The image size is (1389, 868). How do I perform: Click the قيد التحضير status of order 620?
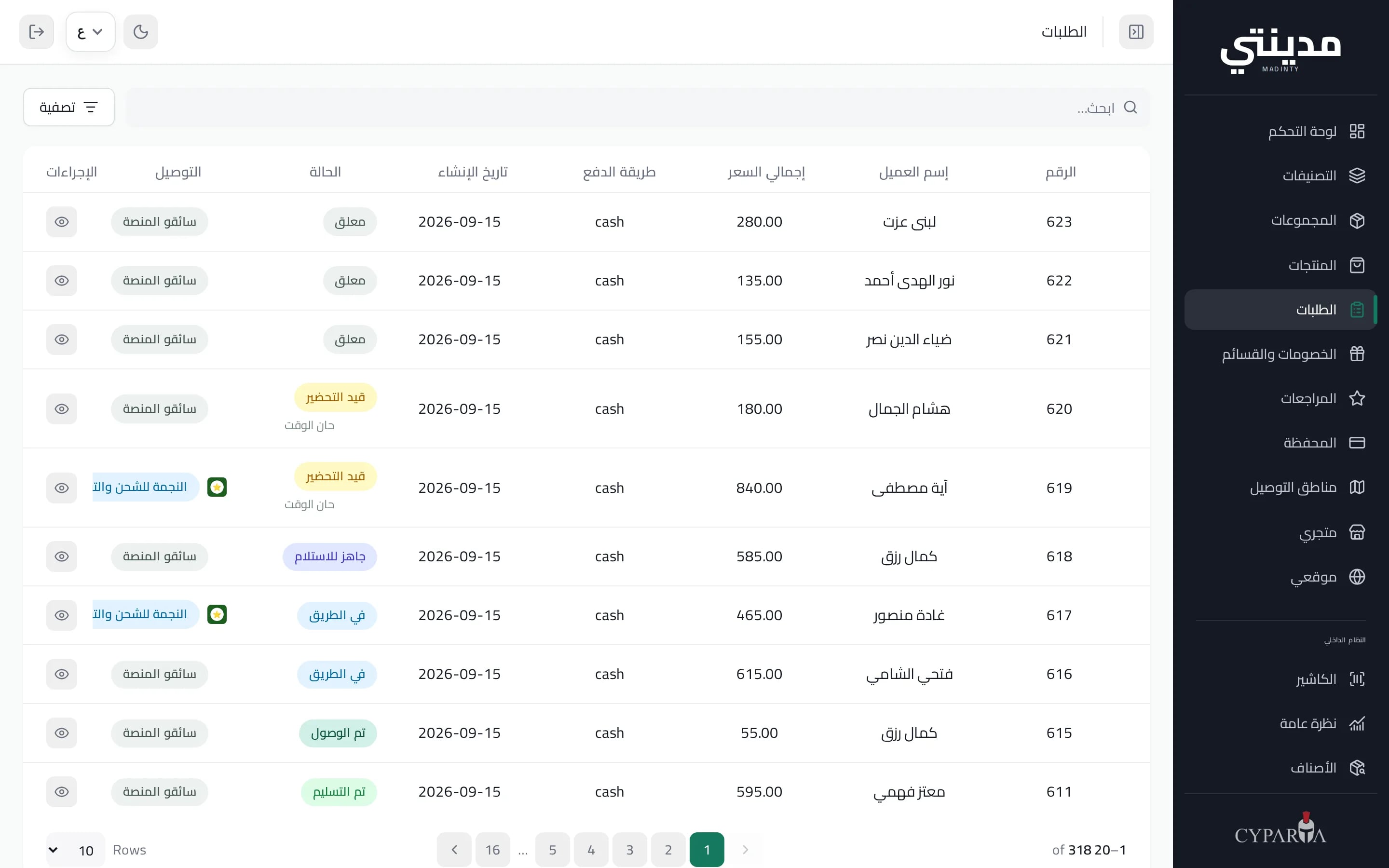(x=335, y=397)
